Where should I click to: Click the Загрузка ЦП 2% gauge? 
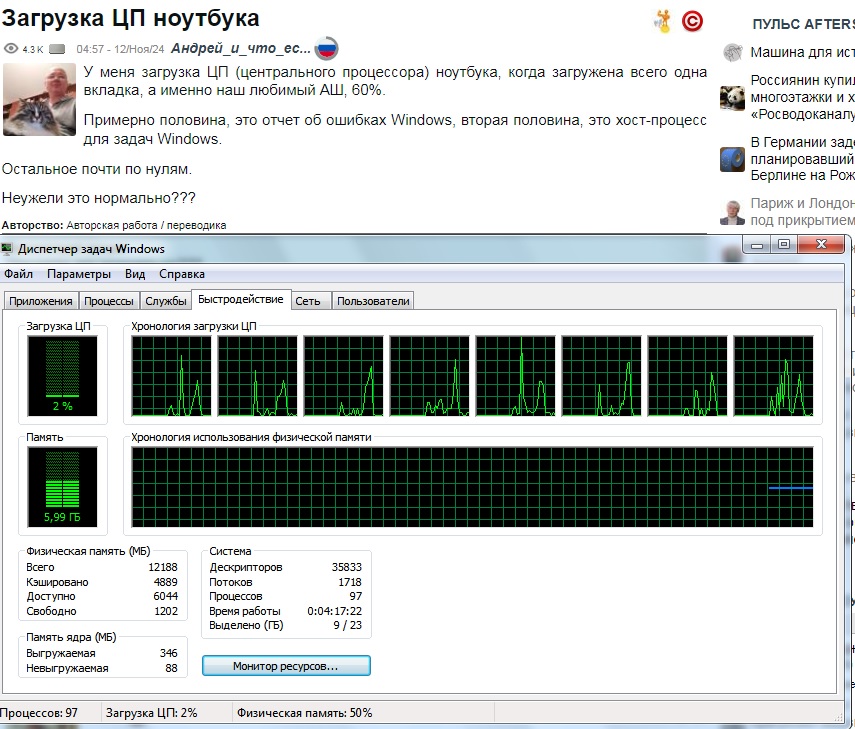tap(63, 375)
